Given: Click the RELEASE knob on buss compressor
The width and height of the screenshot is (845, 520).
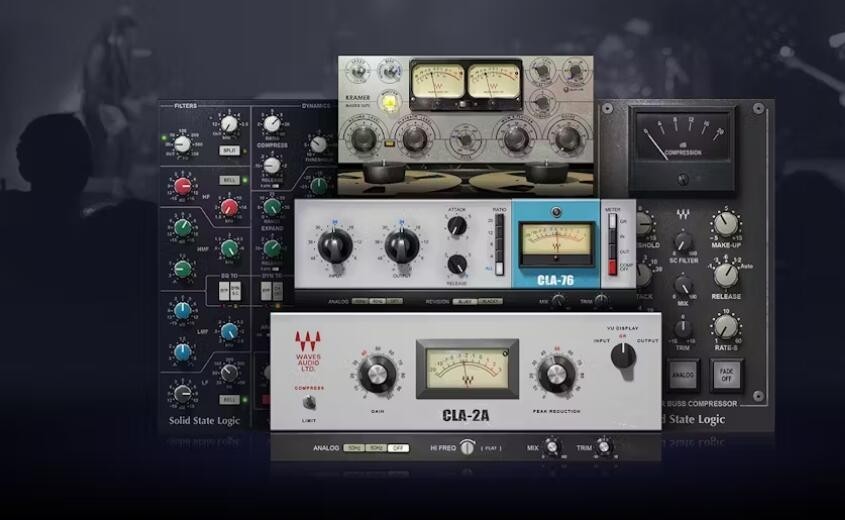Looking at the screenshot, I should coord(726,275).
